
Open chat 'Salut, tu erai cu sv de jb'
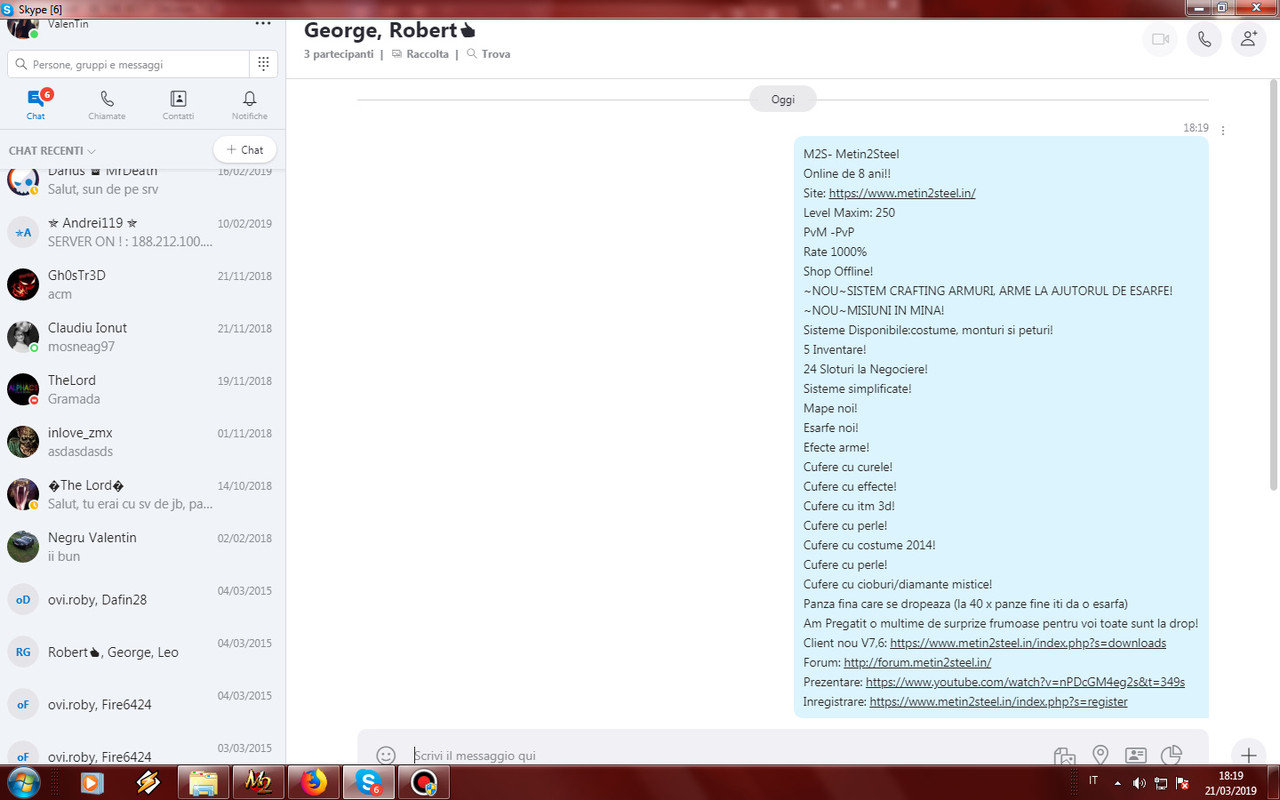[143, 494]
